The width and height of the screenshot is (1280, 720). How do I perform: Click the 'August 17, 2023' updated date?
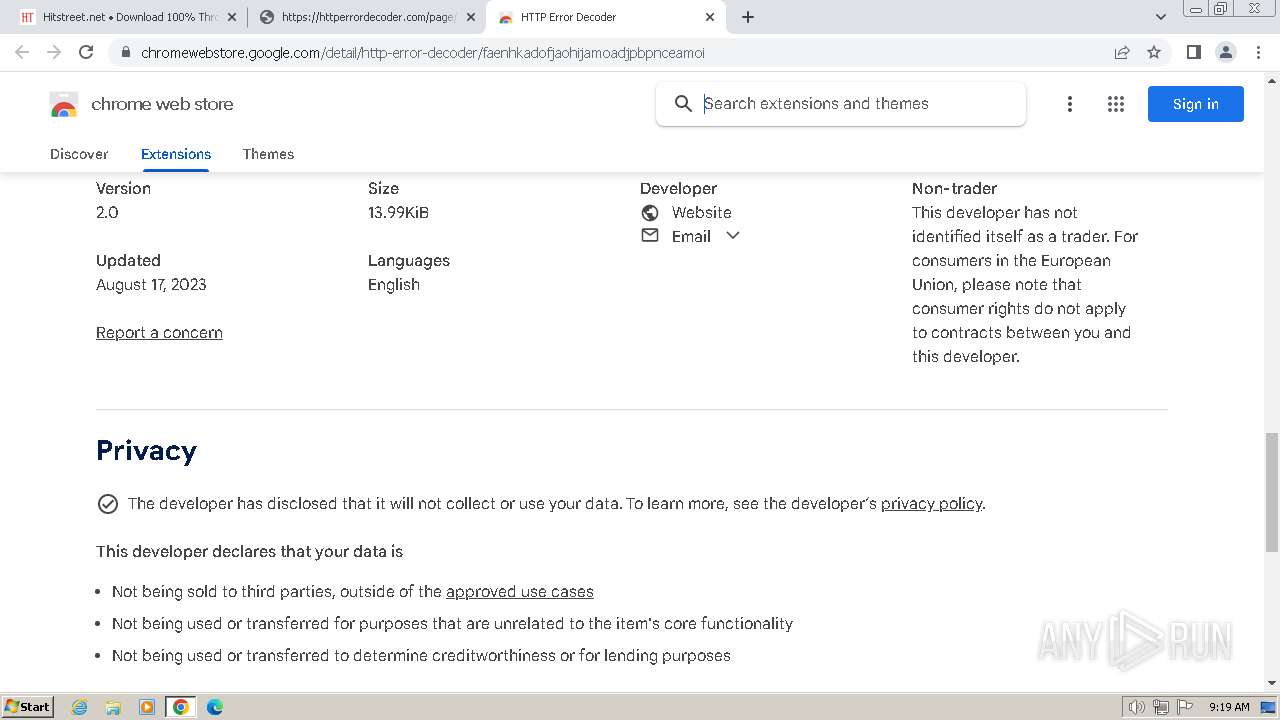(x=151, y=285)
